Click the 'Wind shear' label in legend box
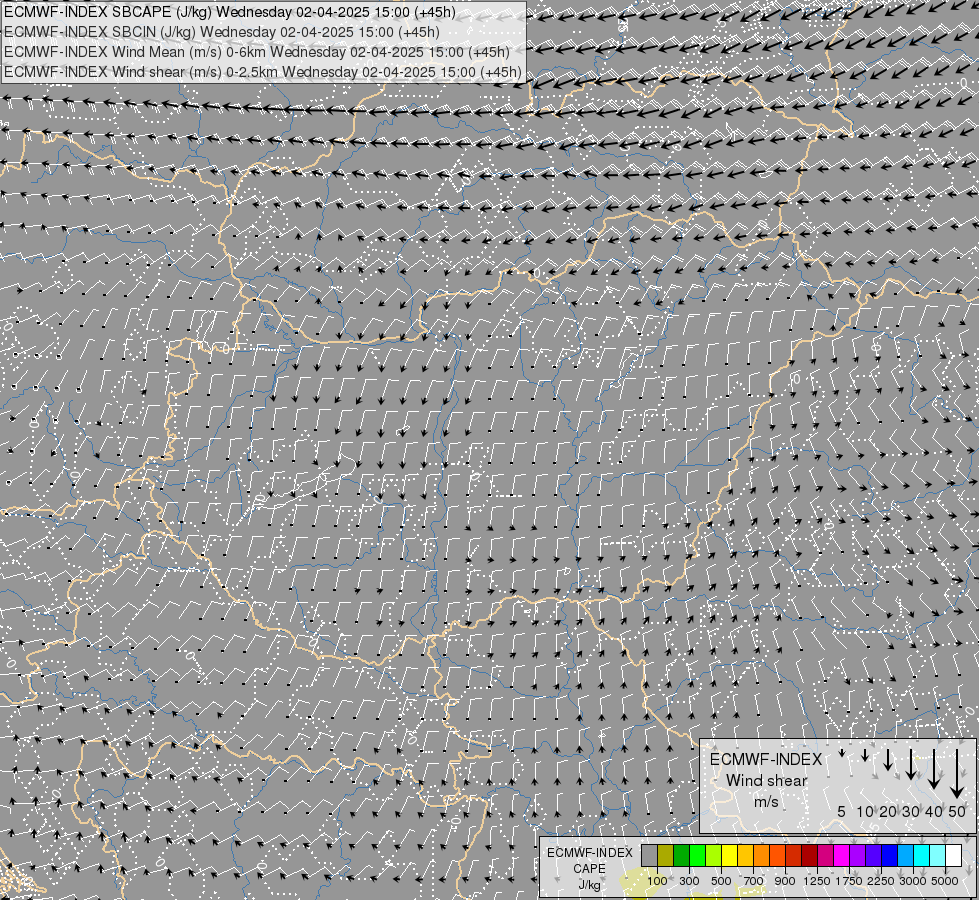The image size is (979, 900). click(x=766, y=781)
